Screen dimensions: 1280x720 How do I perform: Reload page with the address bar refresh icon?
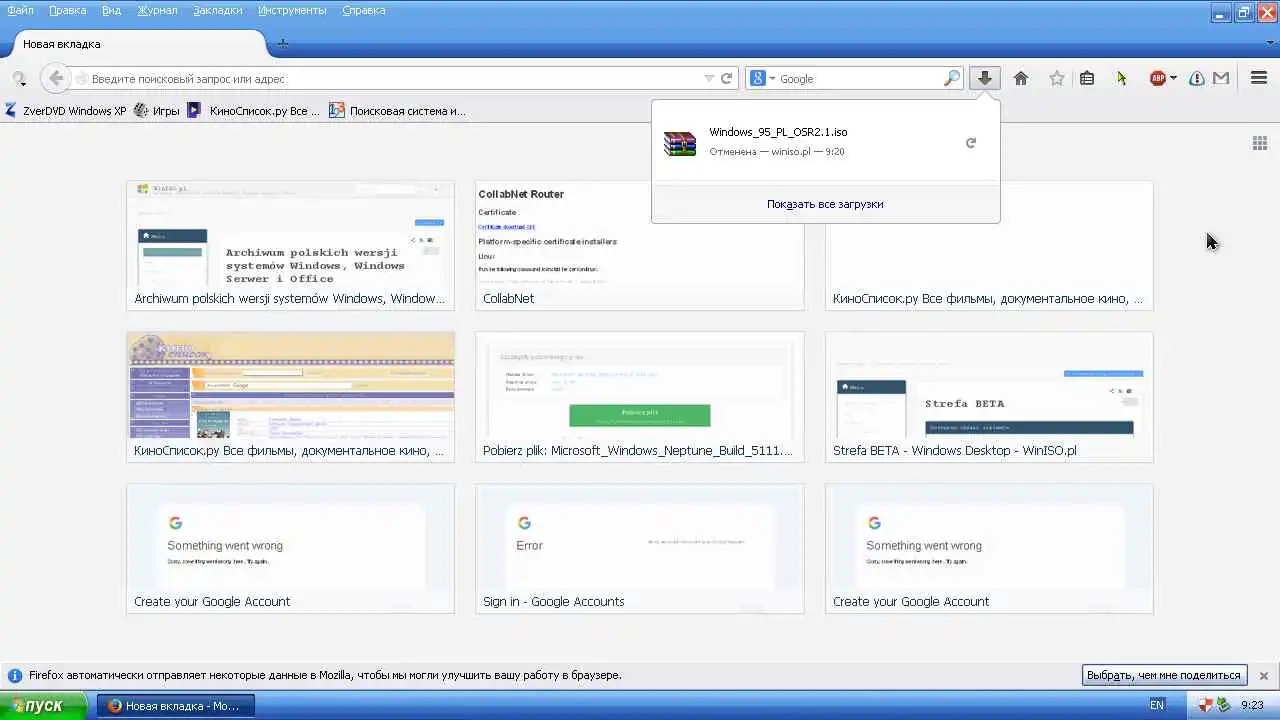(727, 78)
